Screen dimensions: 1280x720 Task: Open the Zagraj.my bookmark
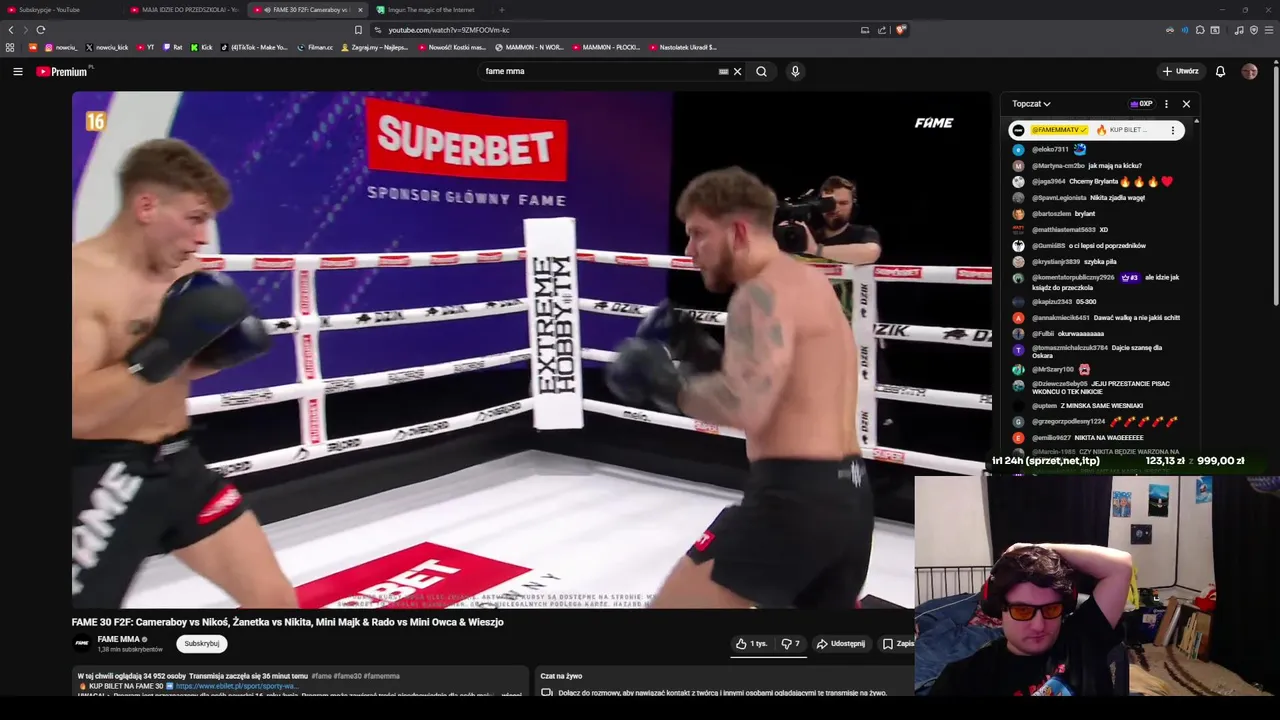tap(374, 47)
